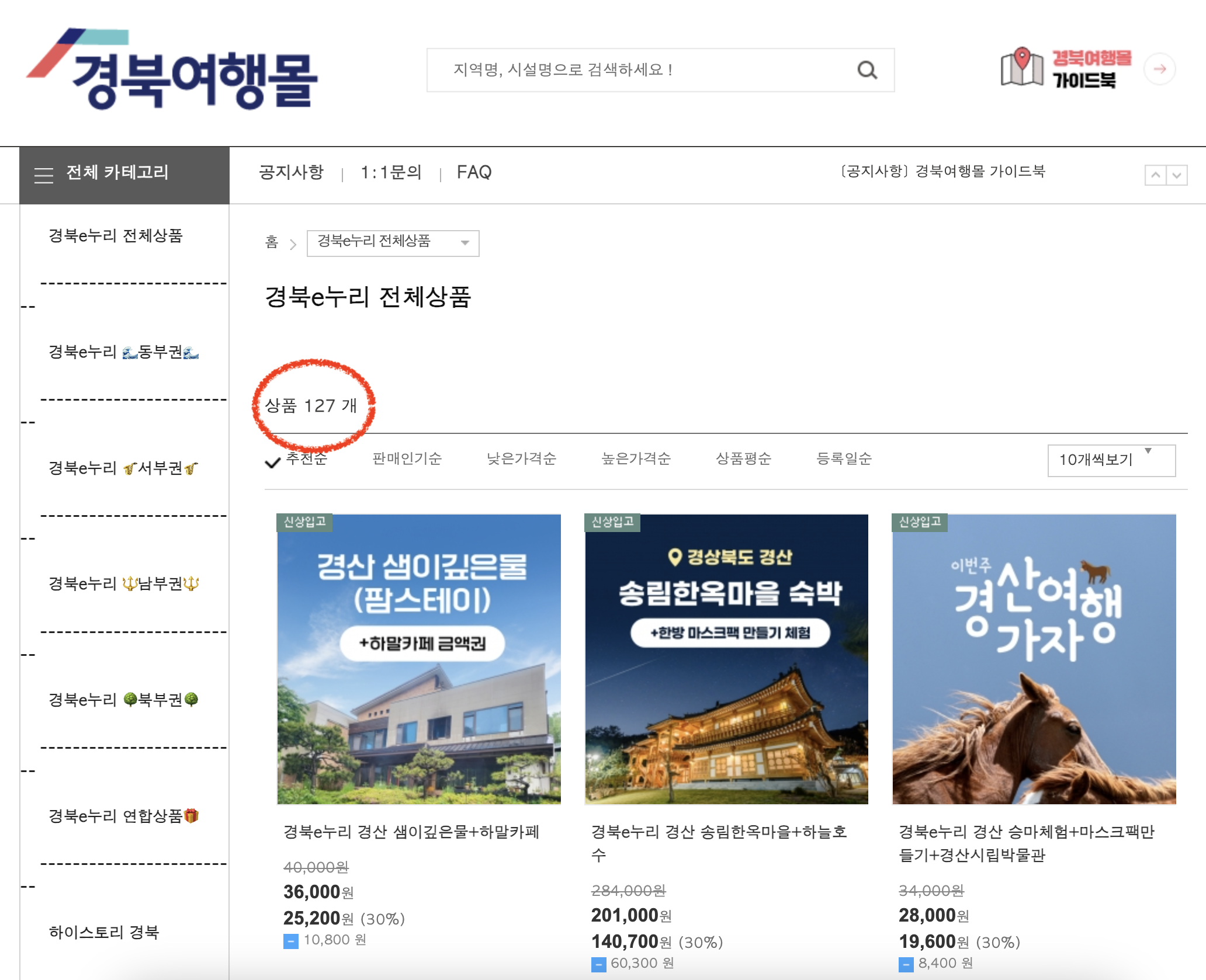Screen dimensions: 1206x980
Task: Open the 송림한옥마을 숙박 product thumbnail
Action: (x=726, y=659)
